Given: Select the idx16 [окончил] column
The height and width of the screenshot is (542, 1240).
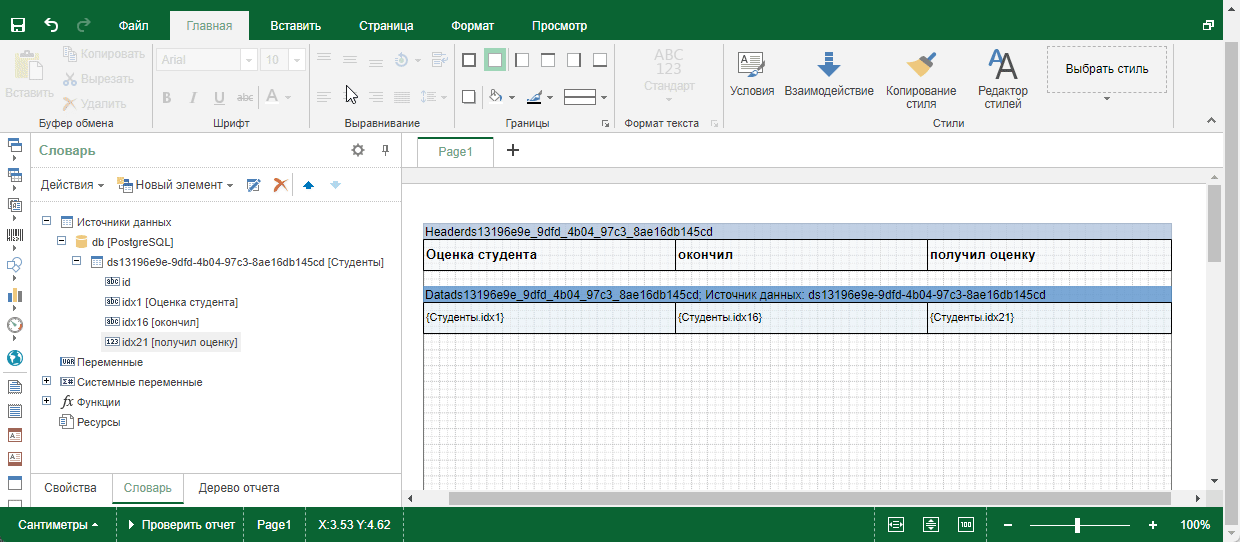Looking at the screenshot, I should click(x=152, y=322).
